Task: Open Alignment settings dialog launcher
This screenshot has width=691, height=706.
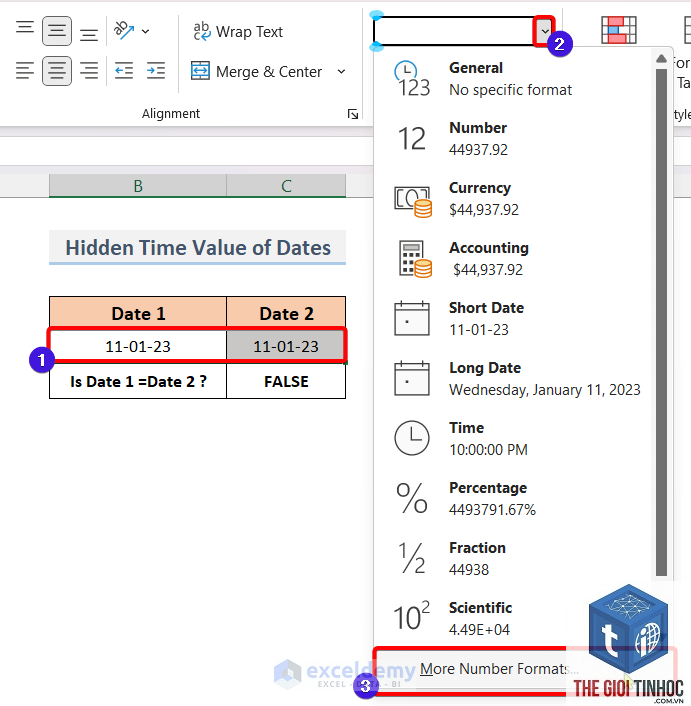Action: click(353, 114)
